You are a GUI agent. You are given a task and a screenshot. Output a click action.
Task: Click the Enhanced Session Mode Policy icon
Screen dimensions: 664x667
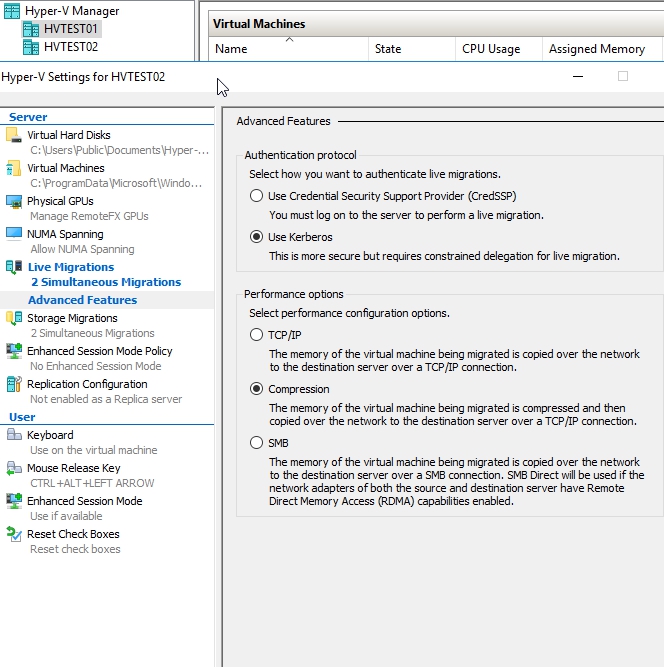[13, 351]
